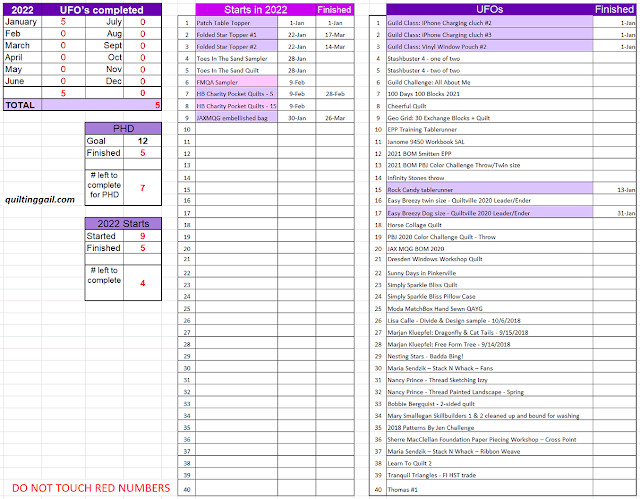Click the red January count 5 cell
640x499 pixels.
point(63,22)
